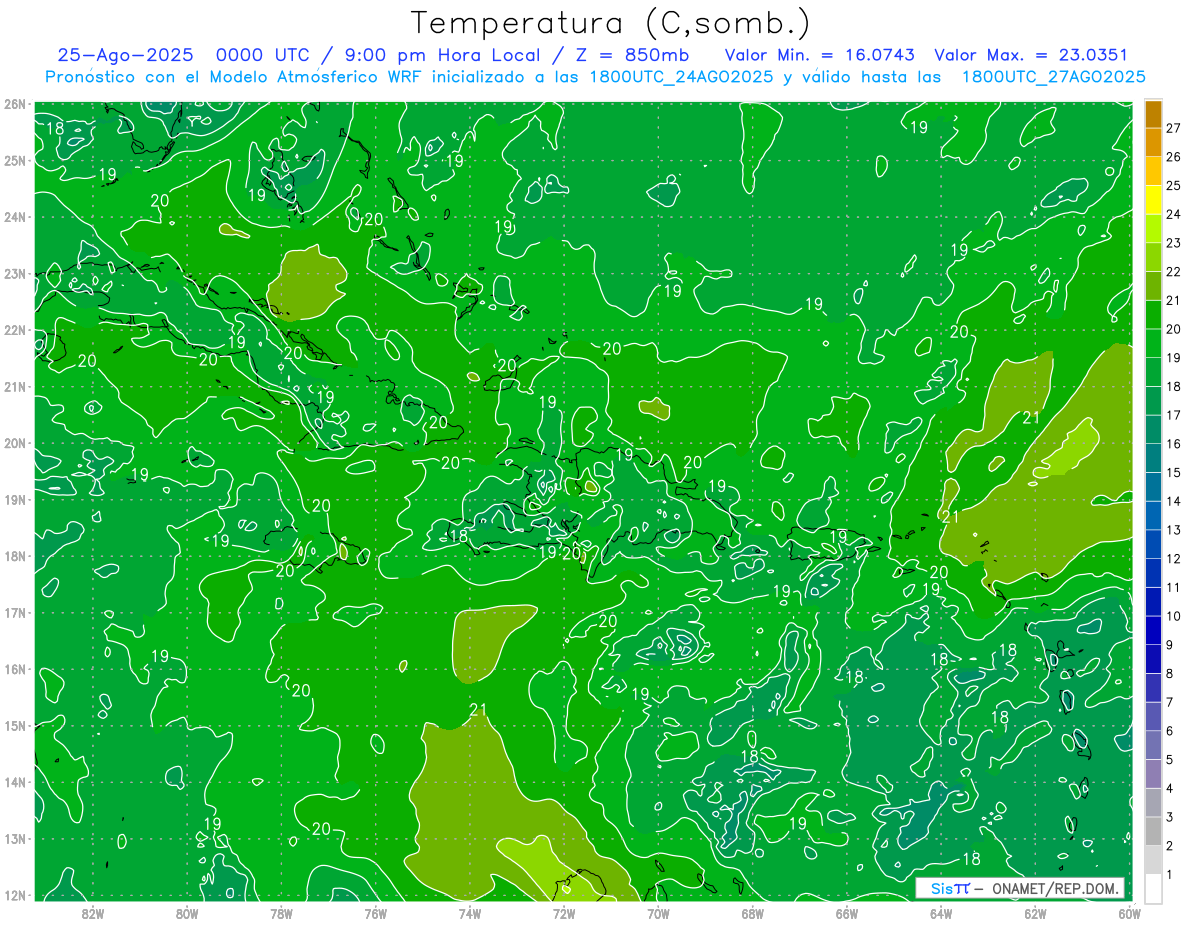This screenshot has width=1200, height=927.
Task: Click the 17N latitude label
Action: tap(14, 613)
